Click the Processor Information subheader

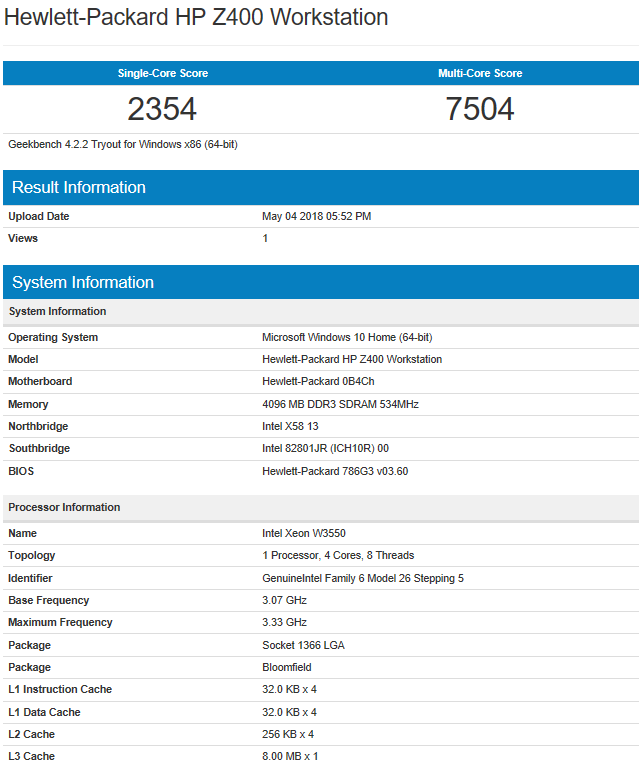click(x=321, y=508)
